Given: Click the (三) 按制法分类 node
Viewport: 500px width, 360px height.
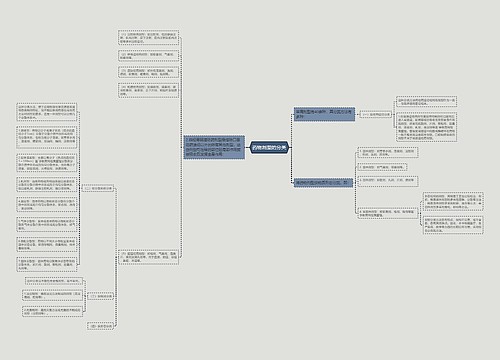Looking at the screenshot, I should (100, 296).
